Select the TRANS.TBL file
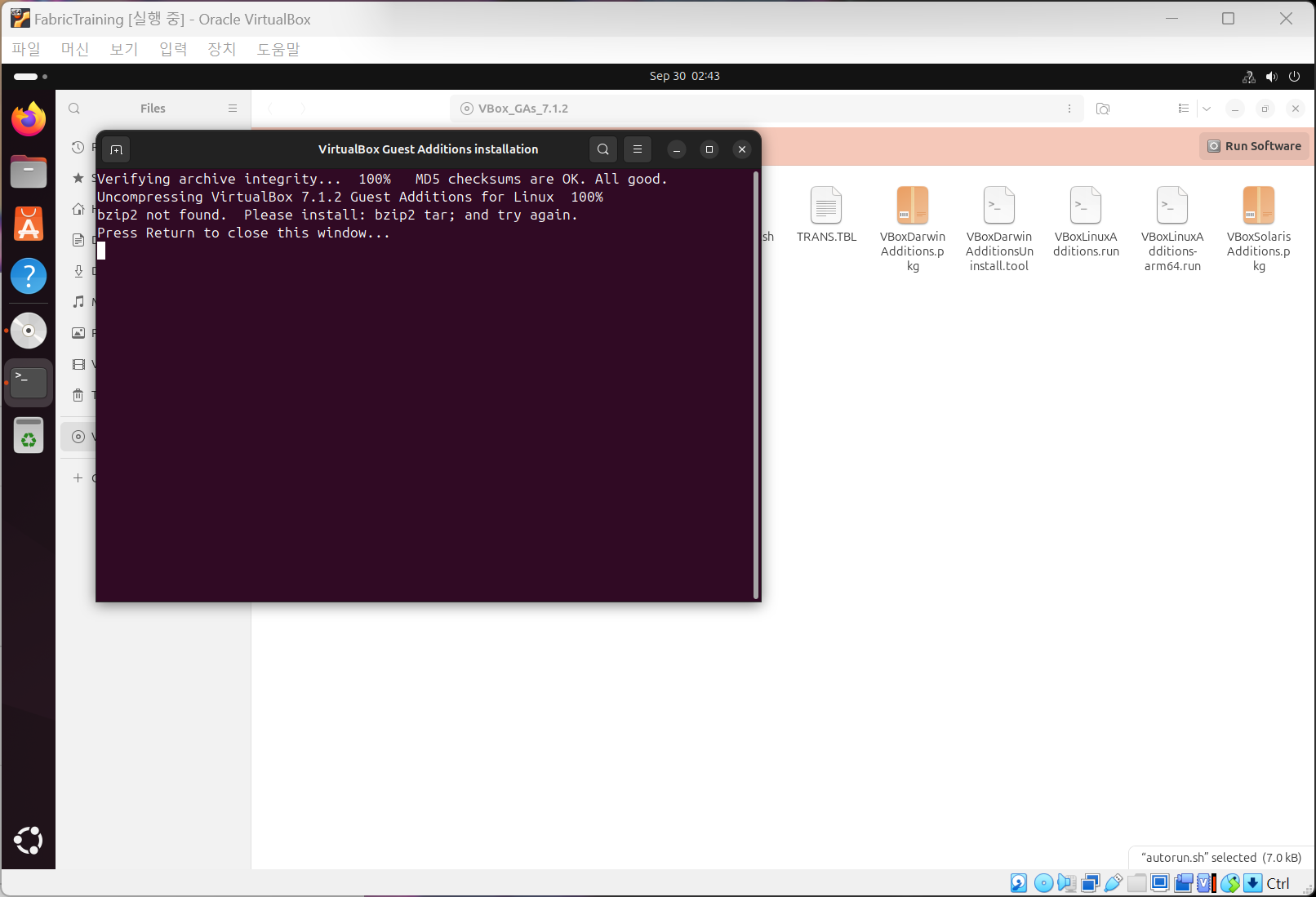Screen dimensions: 1316x897 pos(827,215)
